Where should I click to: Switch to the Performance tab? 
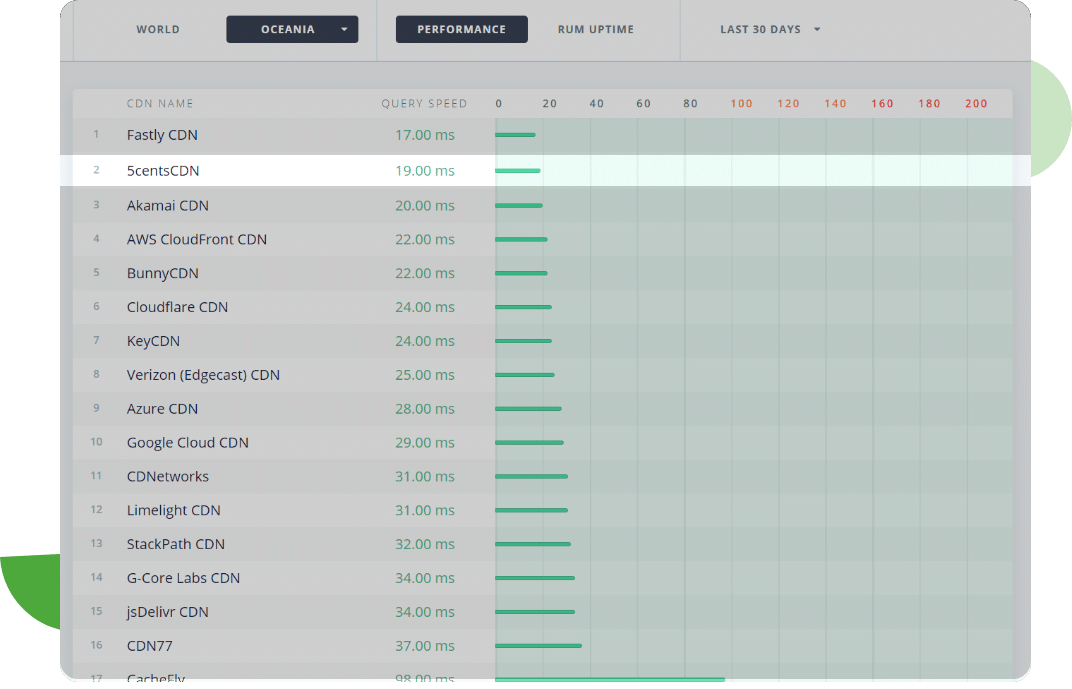(461, 30)
